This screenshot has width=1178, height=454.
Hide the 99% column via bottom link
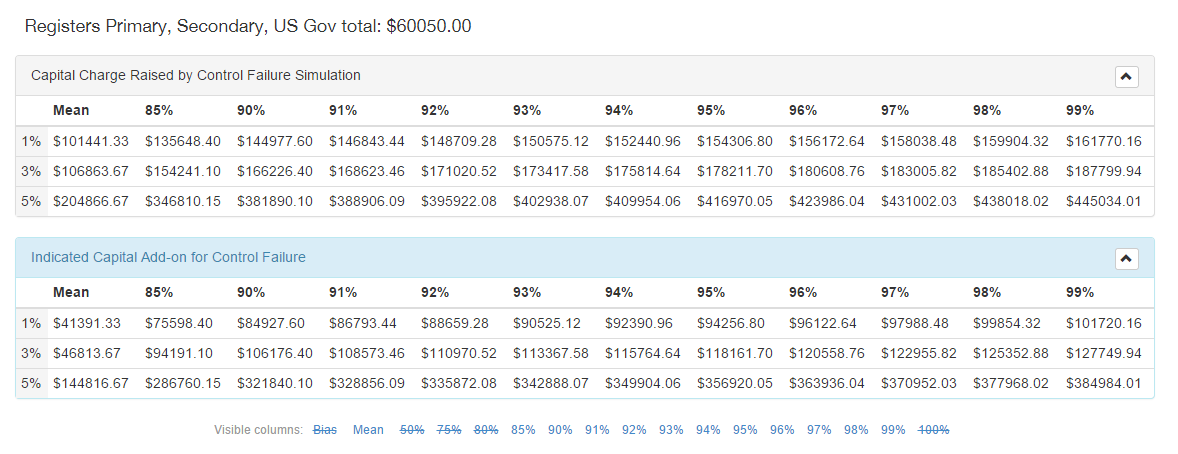click(893, 430)
